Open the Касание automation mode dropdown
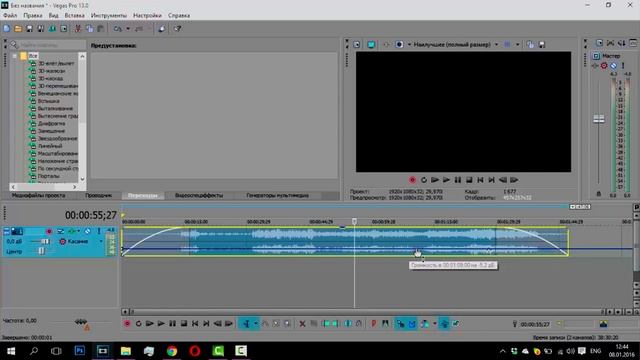This screenshot has width=640, height=360. (x=101, y=242)
